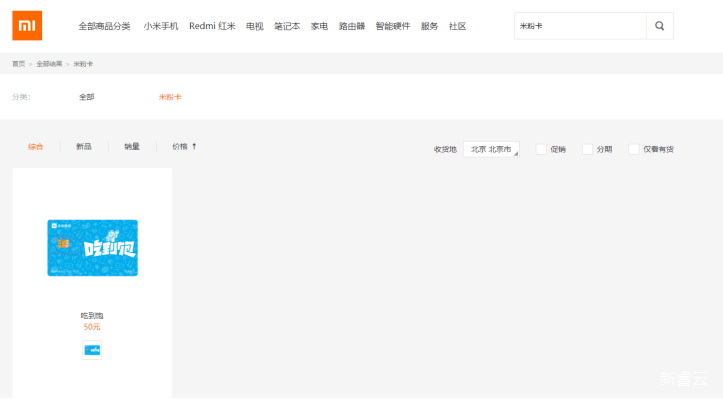Open 笔记本 navigation item
Screen dimensions: 723x399
(287, 26)
